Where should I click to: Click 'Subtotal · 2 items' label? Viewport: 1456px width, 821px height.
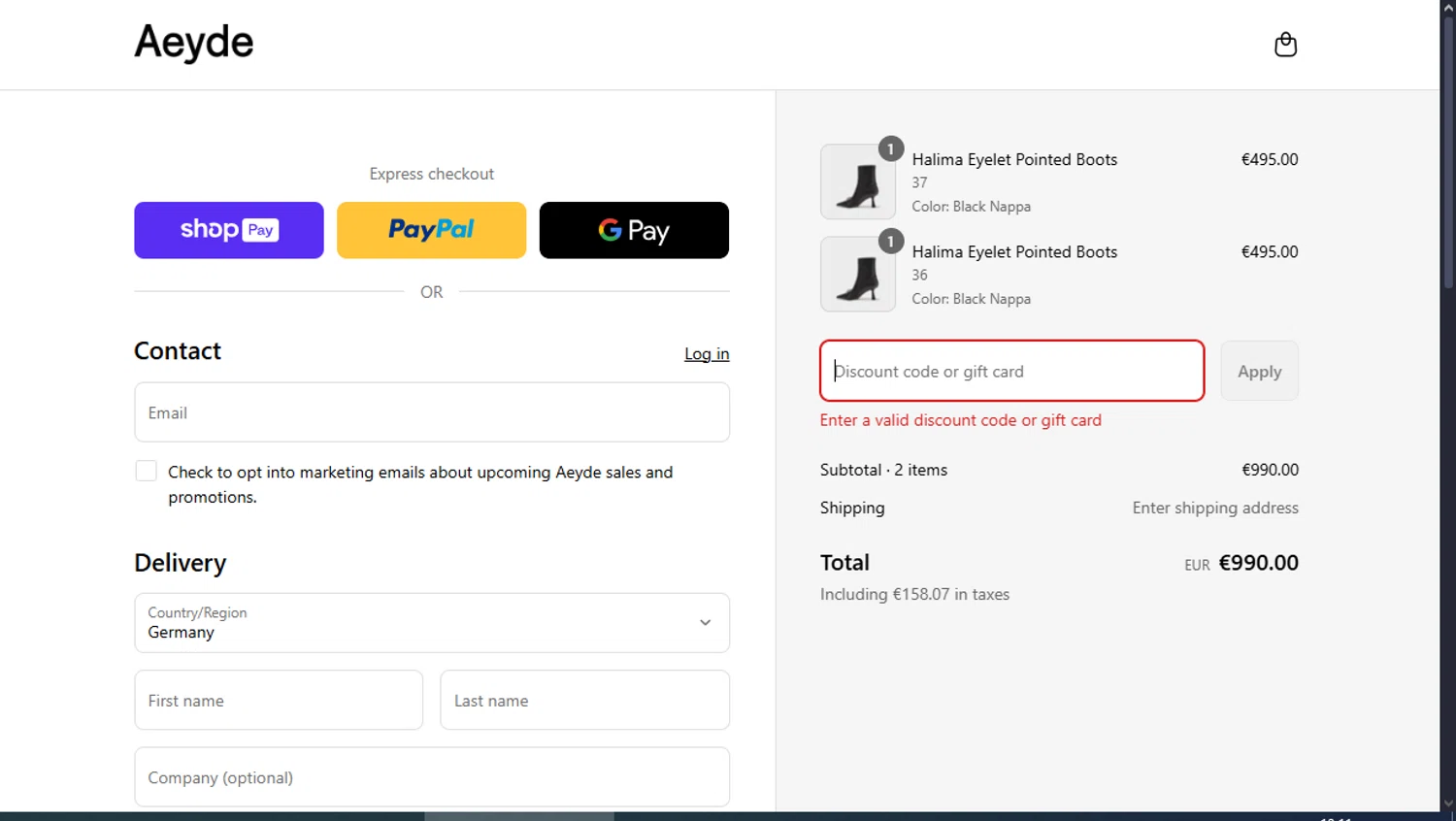tap(883, 470)
